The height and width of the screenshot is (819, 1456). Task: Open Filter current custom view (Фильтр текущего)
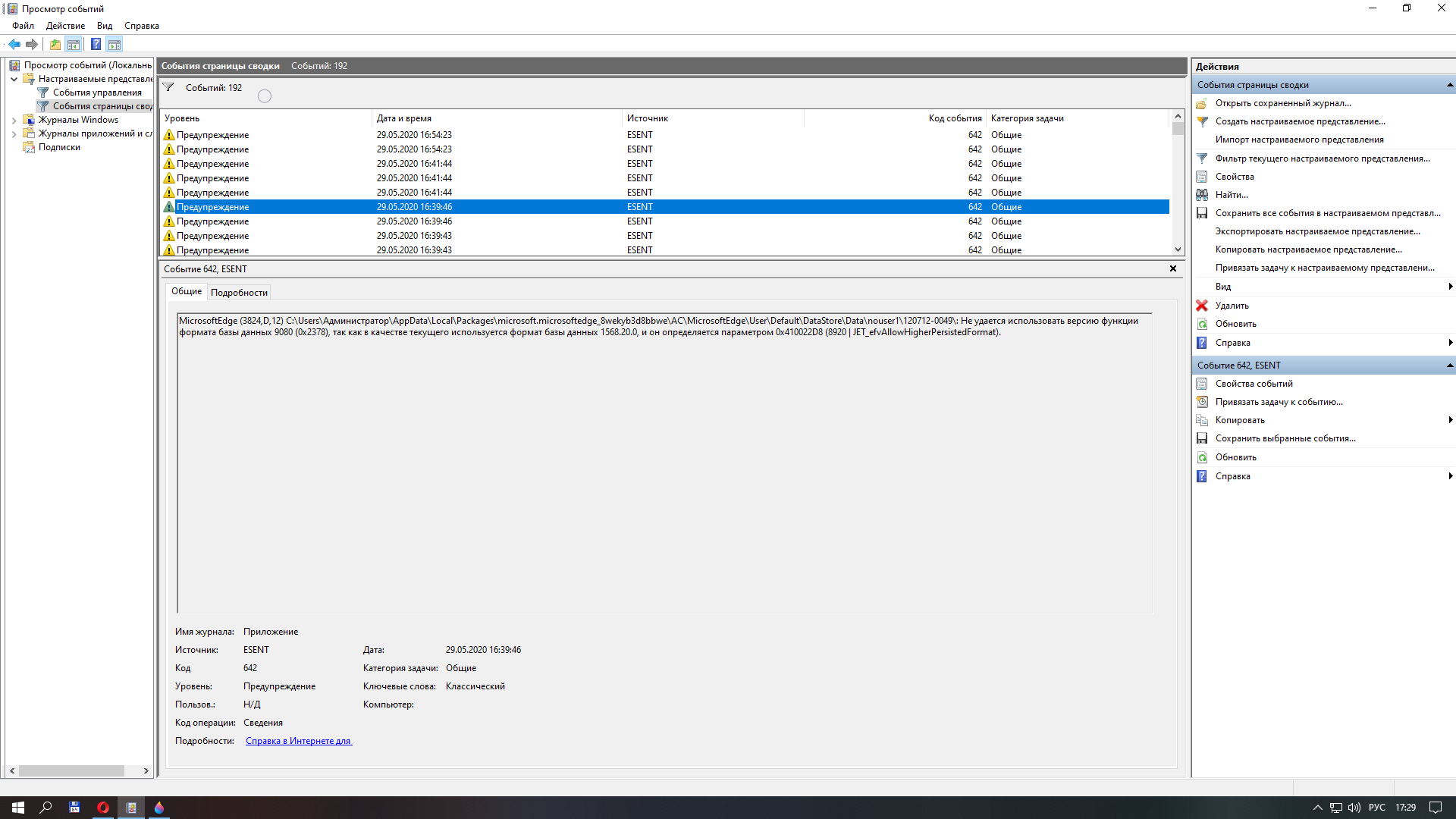[x=1323, y=158]
